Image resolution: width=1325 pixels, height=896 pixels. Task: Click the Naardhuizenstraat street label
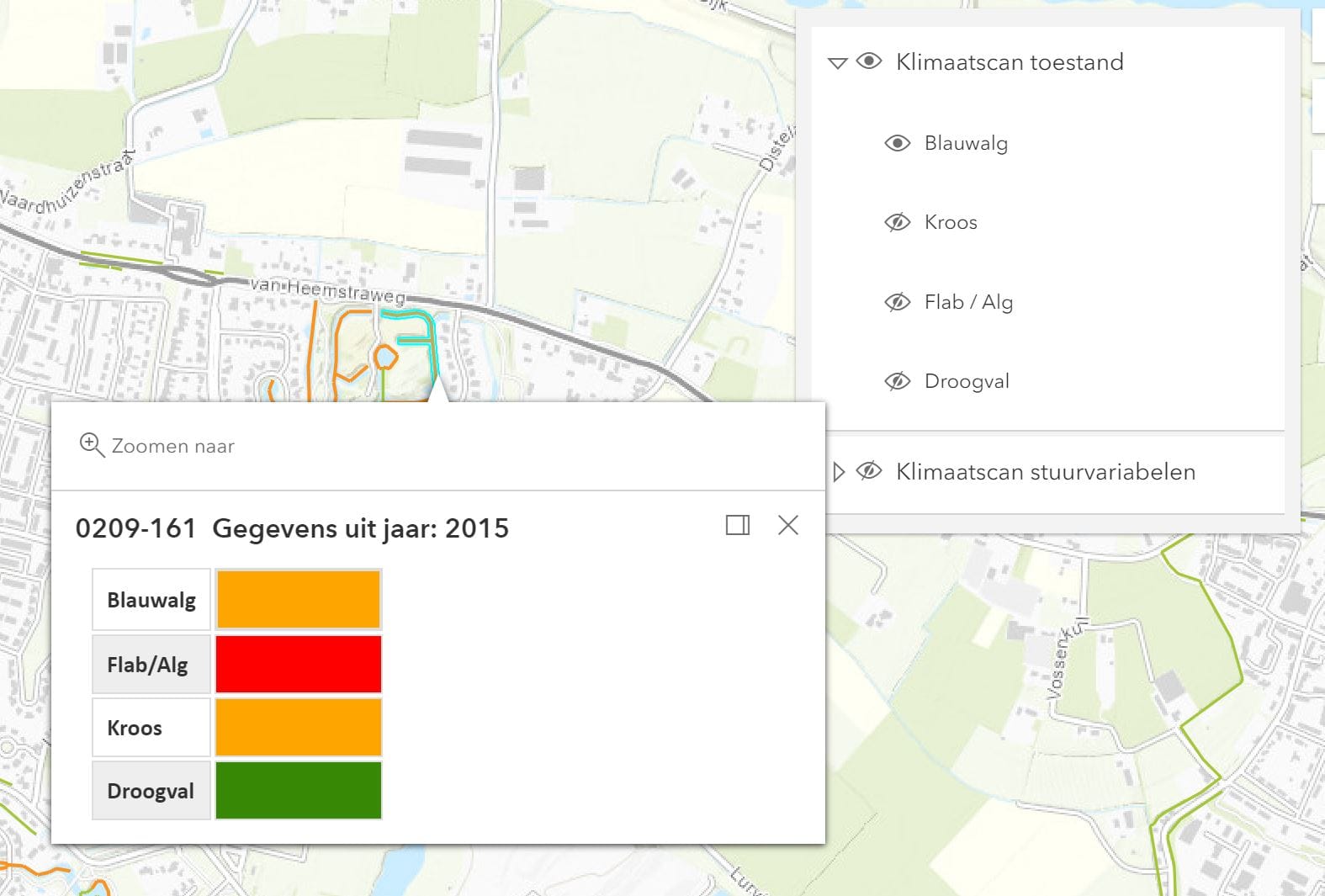click(67, 183)
